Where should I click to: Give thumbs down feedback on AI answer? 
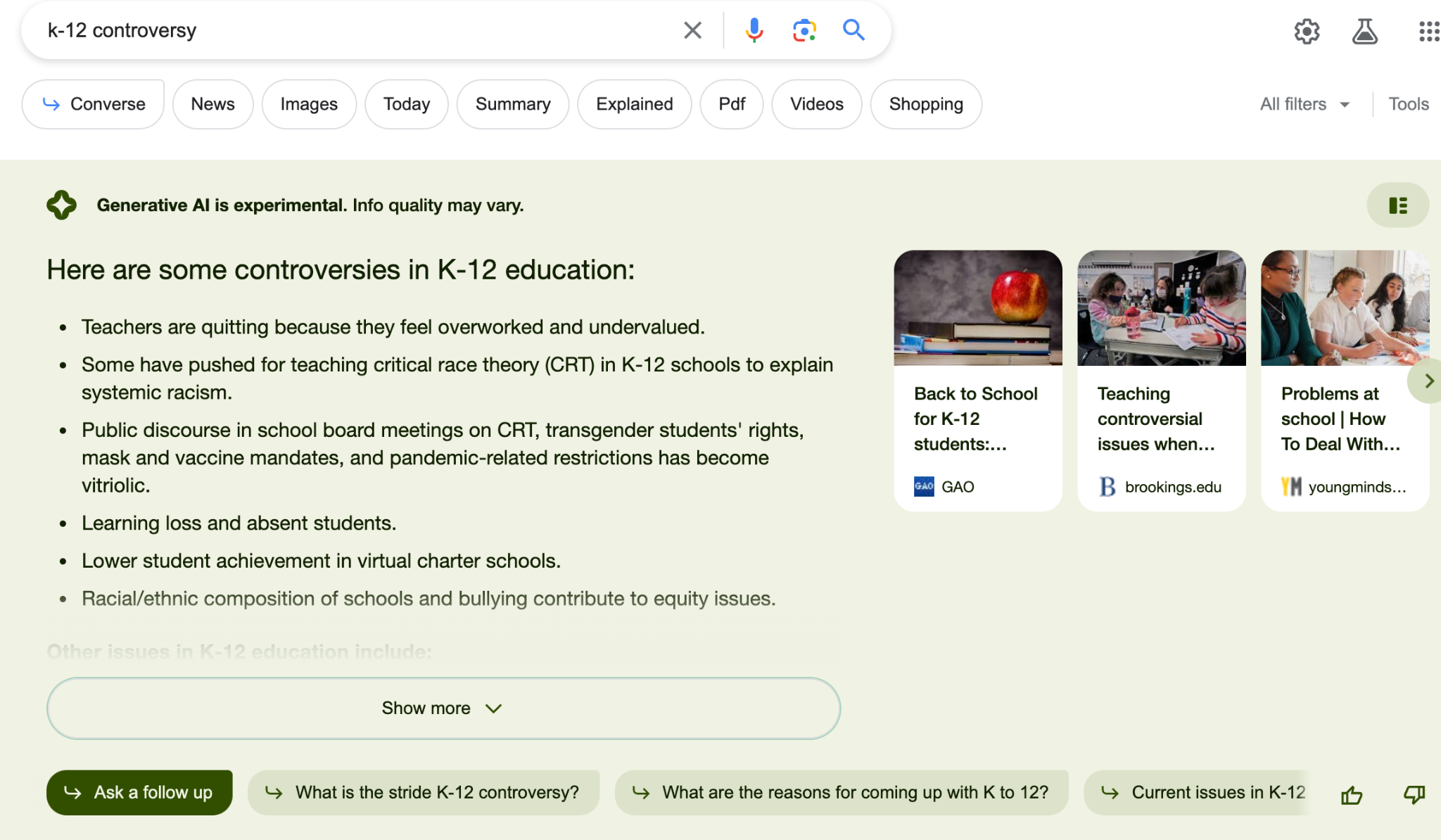coord(1414,795)
